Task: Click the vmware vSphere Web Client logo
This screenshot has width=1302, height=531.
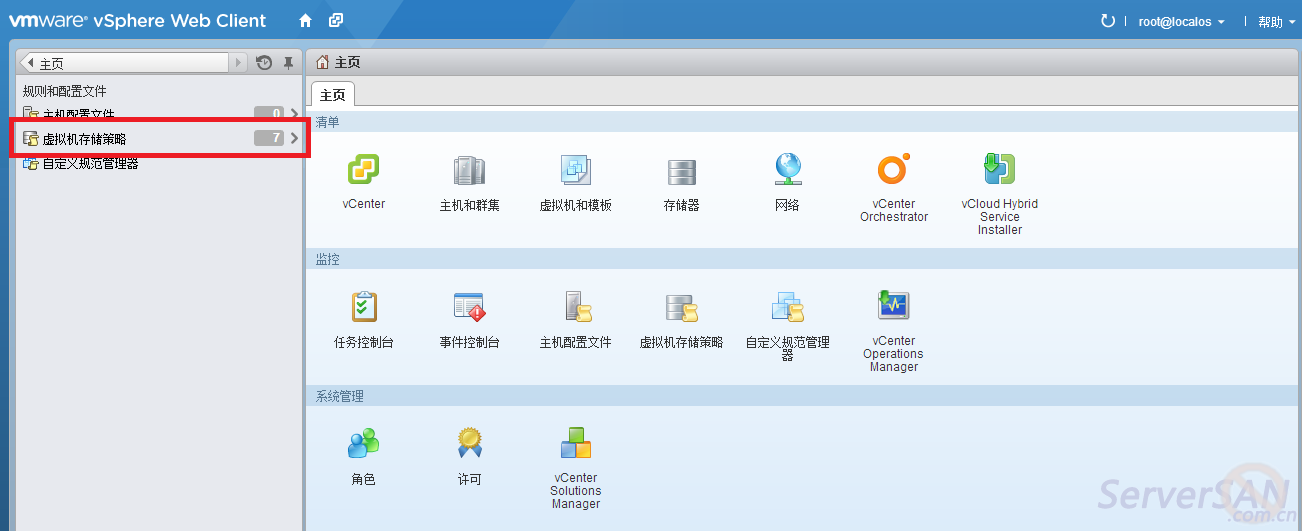Action: 137,20
